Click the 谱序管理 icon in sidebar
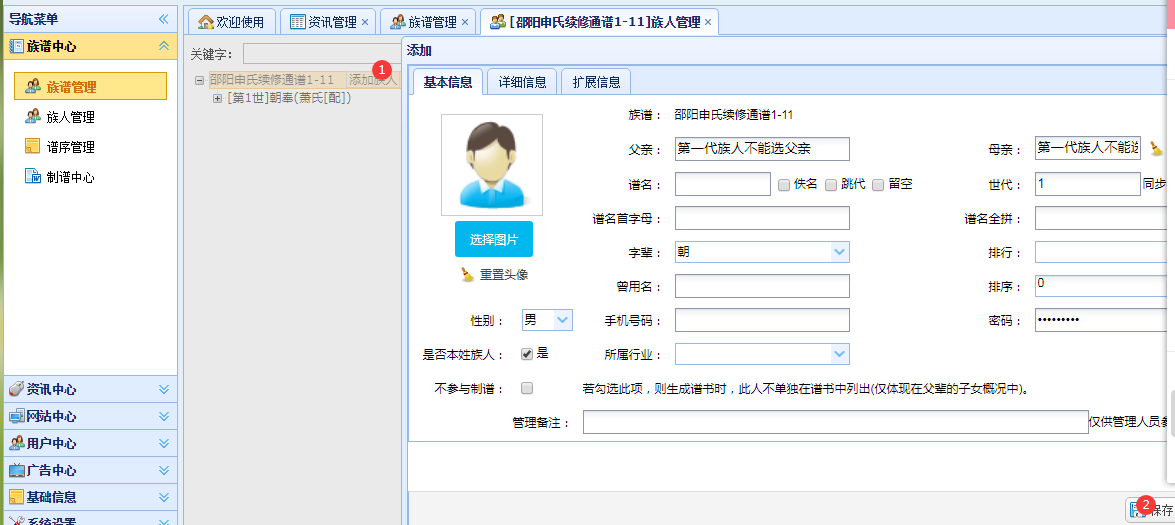 tap(32, 146)
